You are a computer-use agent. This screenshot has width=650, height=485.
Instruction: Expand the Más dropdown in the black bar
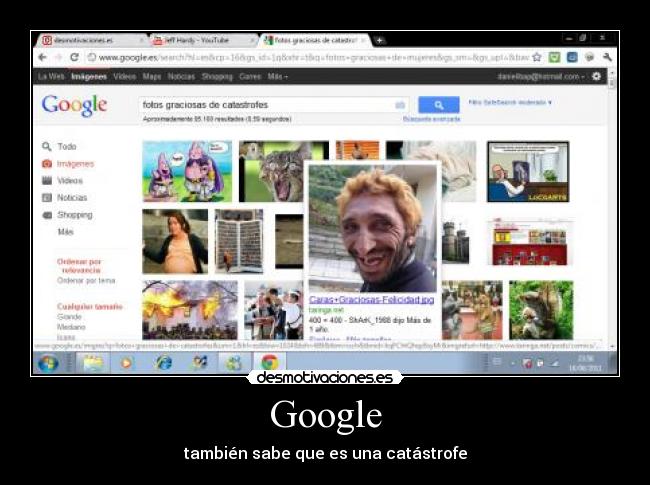277,76
